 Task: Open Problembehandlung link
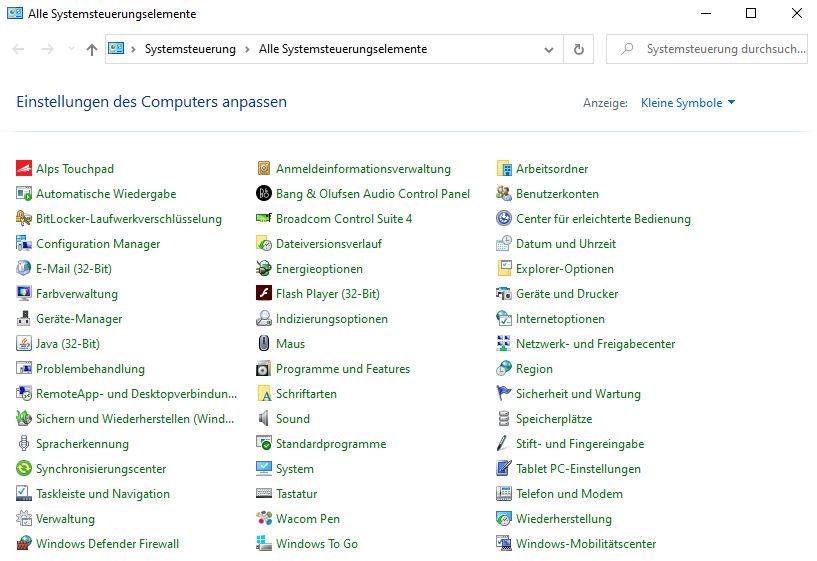[x=90, y=369]
